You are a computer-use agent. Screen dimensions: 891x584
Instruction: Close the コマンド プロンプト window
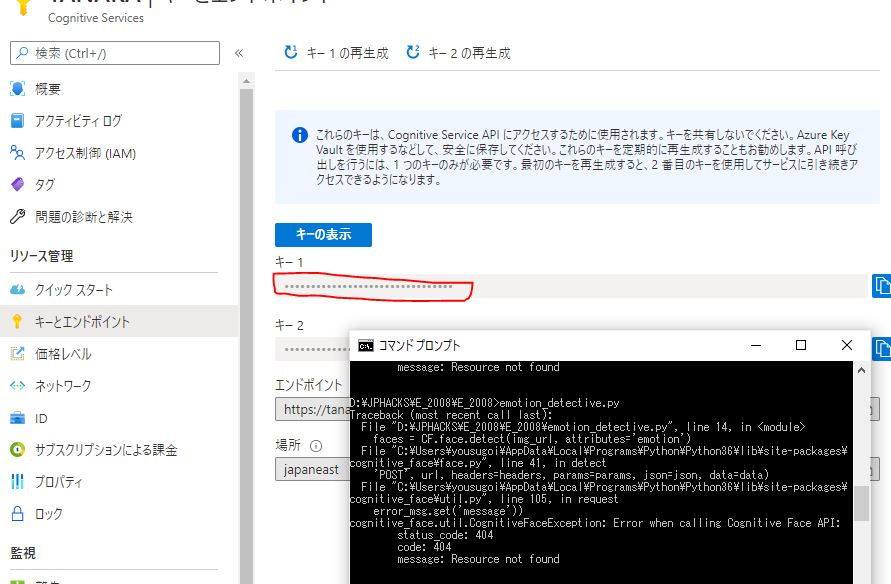847,345
